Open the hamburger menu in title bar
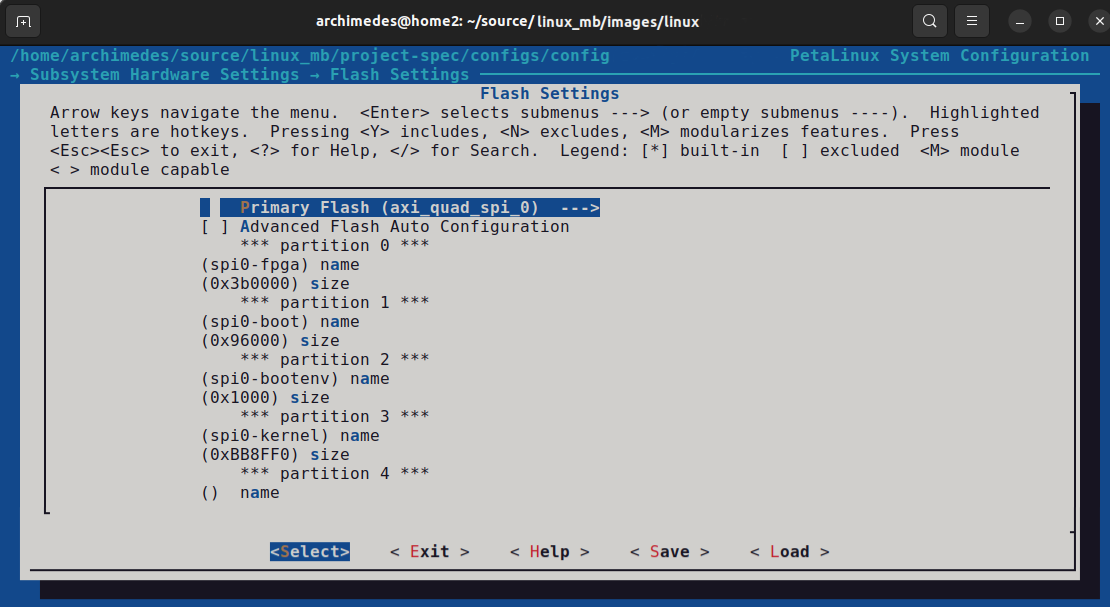Viewport: 1110px width, 607px height. pos(972,21)
